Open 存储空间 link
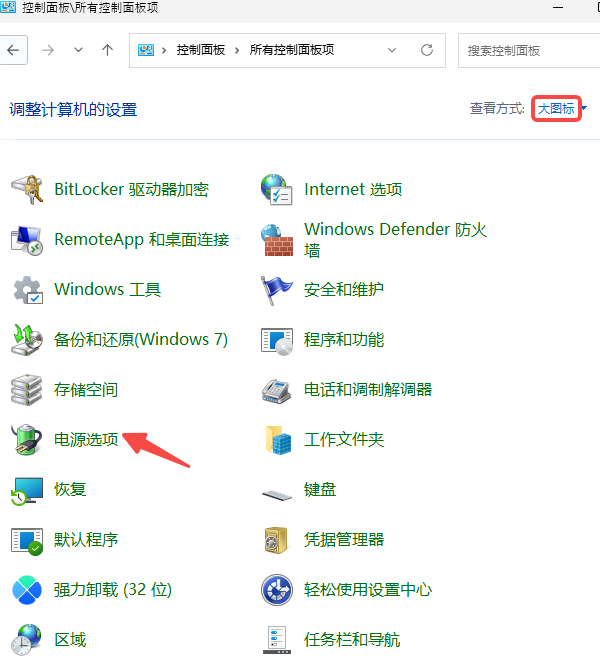The height and width of the screenshot is (666, 600). point(86,390)
